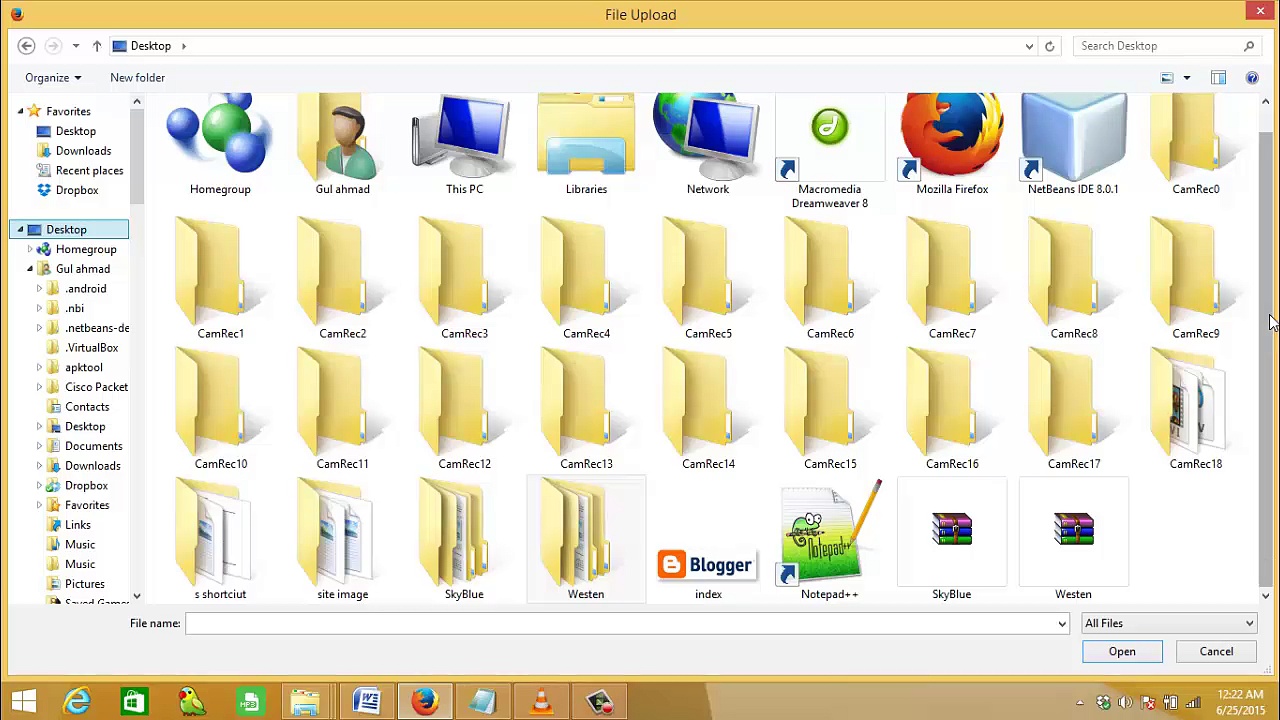Screen dimensions: 1280x720
Task: Open the Organize menu
Action: (53, 77)
